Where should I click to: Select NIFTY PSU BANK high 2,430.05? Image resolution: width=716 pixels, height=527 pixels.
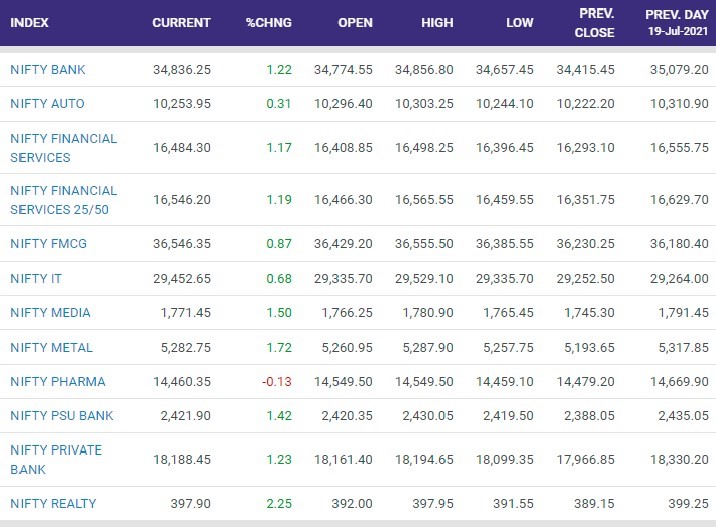(x=428, y=416)
